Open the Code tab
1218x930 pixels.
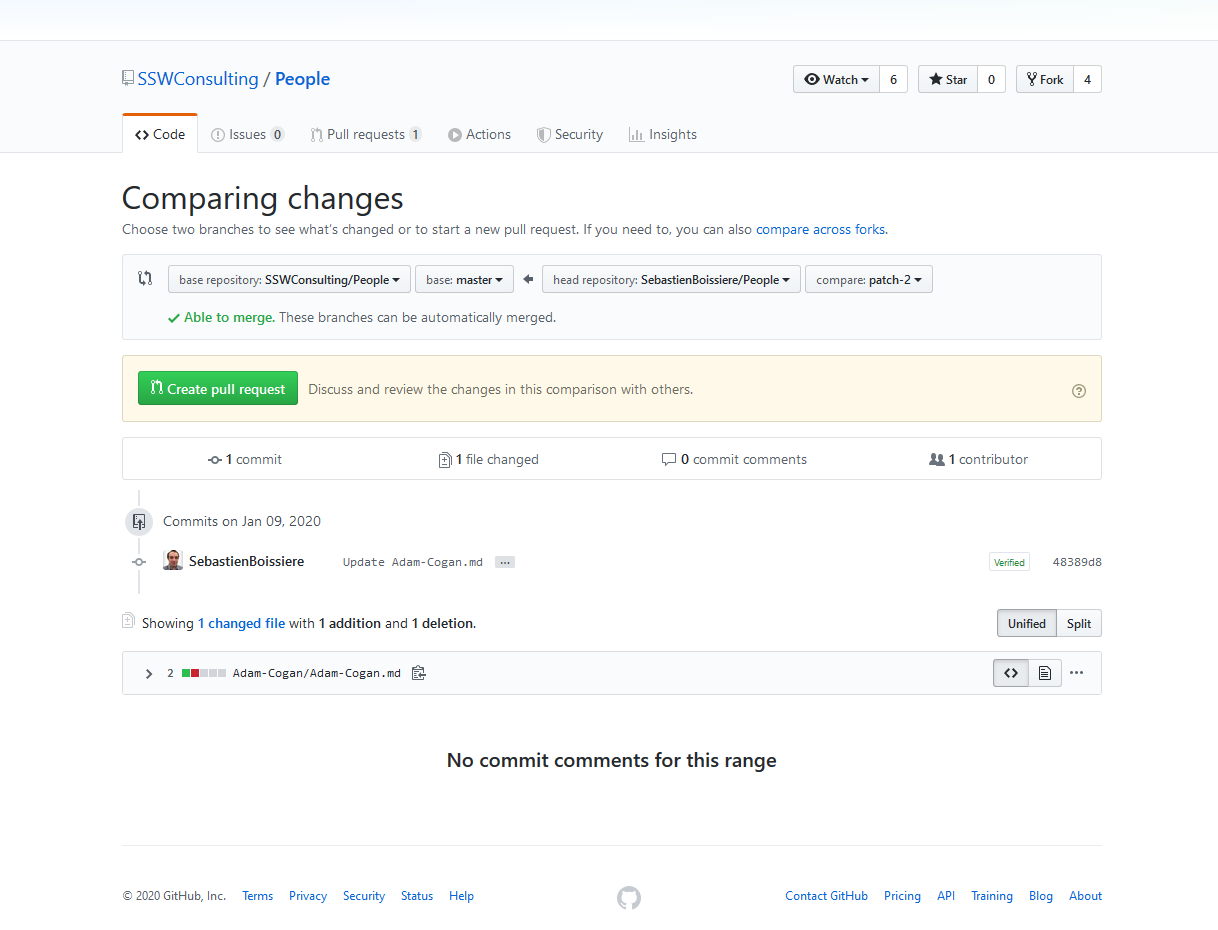tap(160, 134)
